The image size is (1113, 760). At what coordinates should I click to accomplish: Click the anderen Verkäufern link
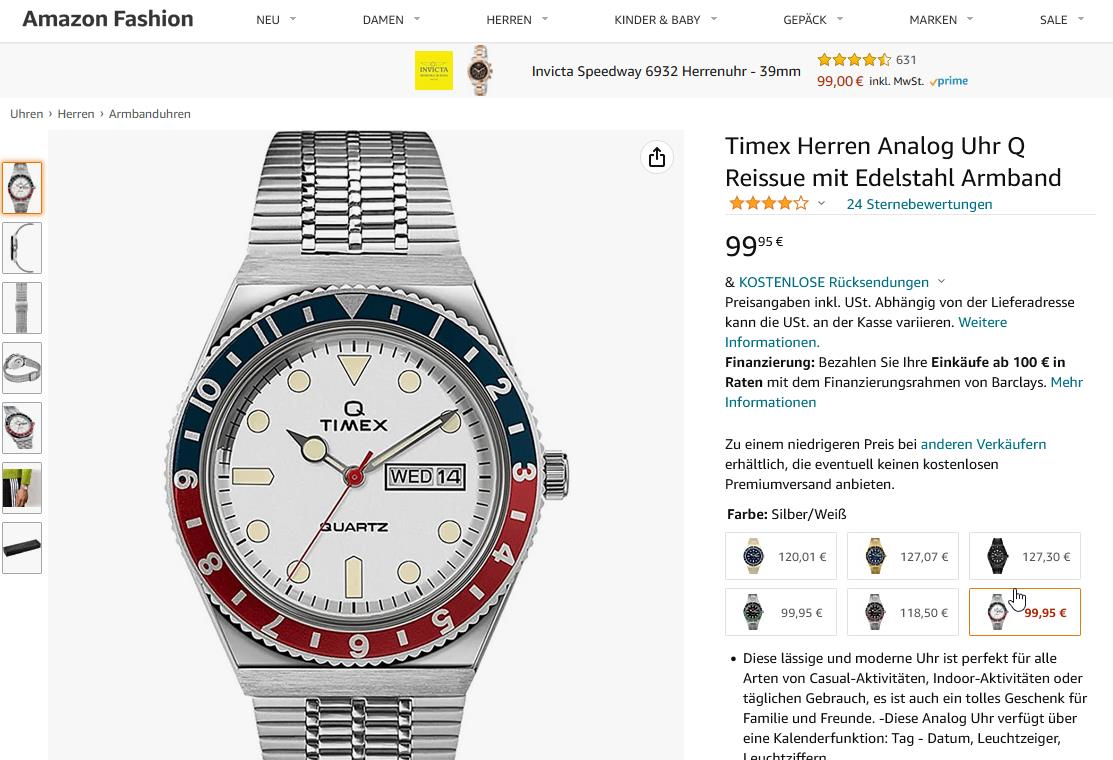[983, 444]
